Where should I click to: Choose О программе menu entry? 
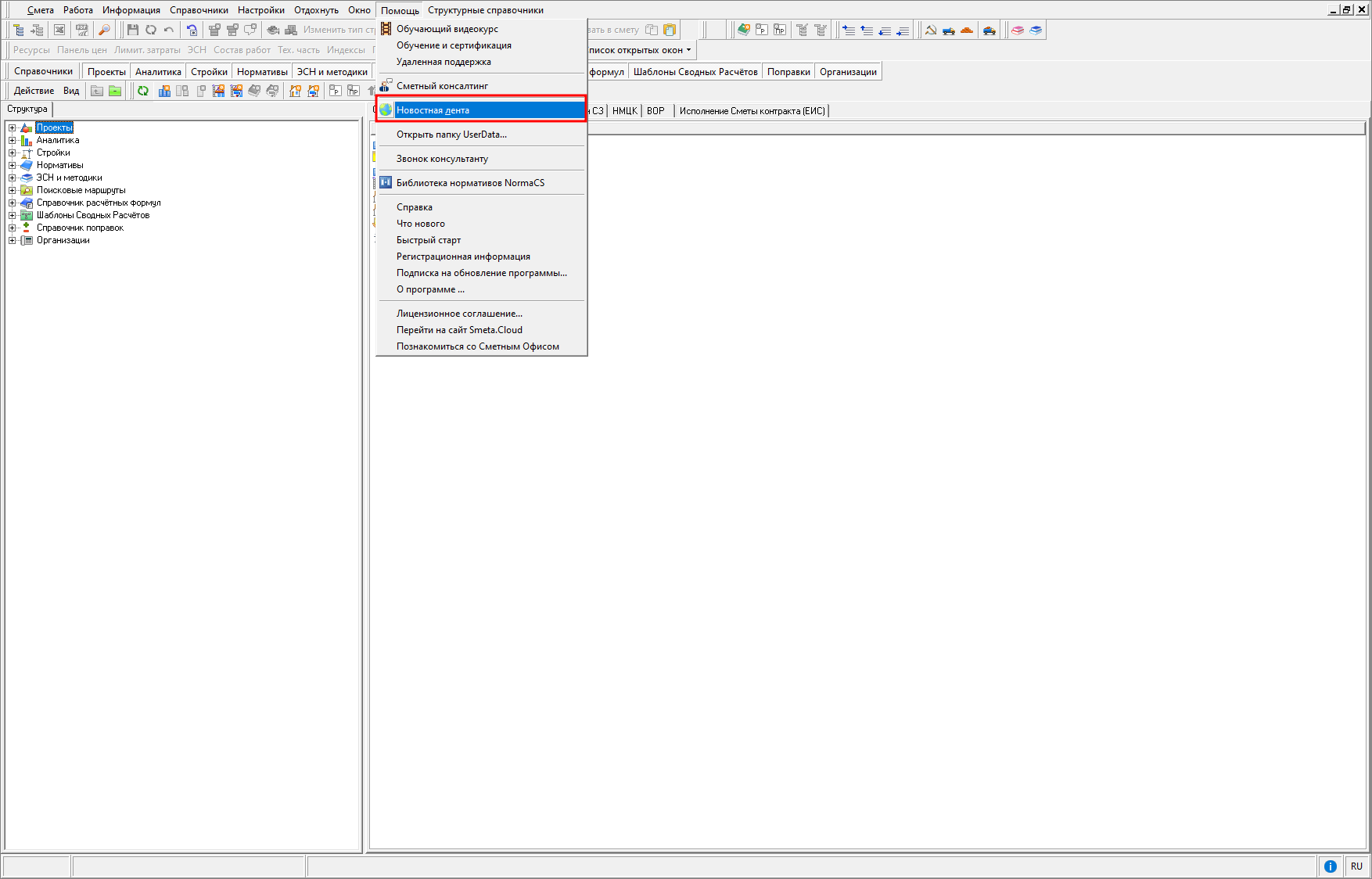click(430, 289)
